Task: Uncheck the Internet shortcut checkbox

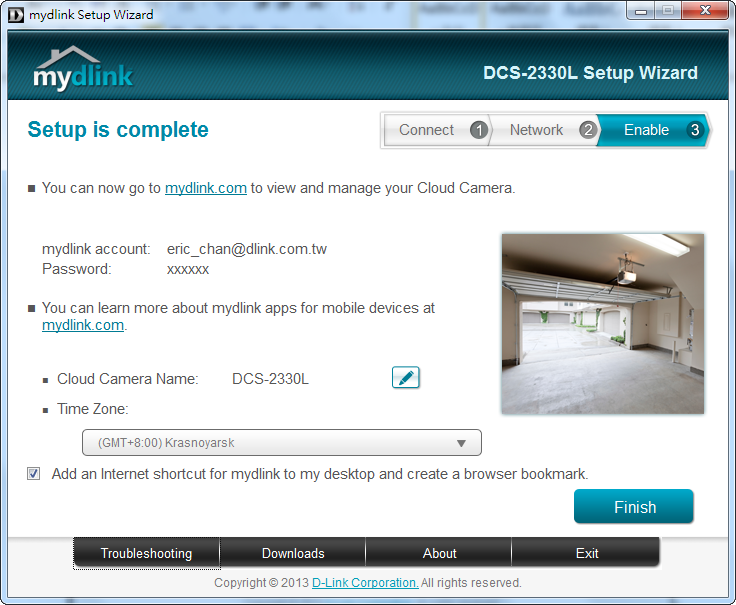Action: pos(34,474)
